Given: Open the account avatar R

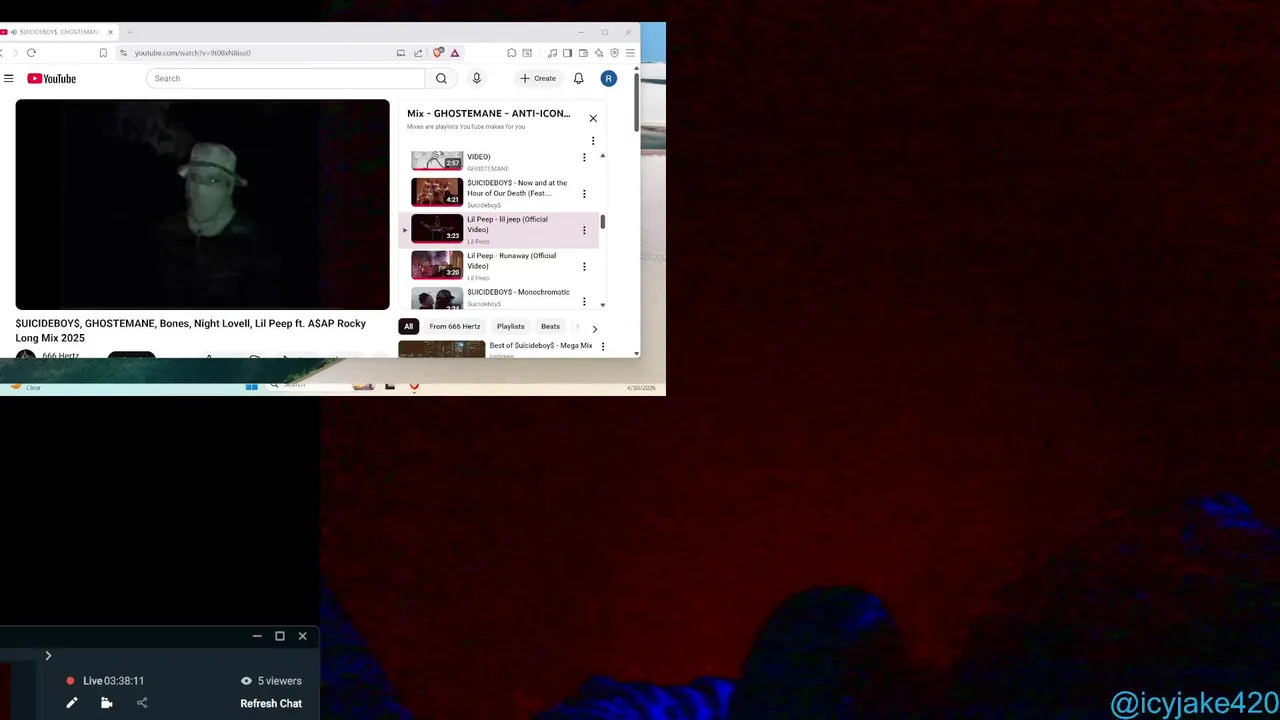Looking at the screenshot, I should coord(608,78).
